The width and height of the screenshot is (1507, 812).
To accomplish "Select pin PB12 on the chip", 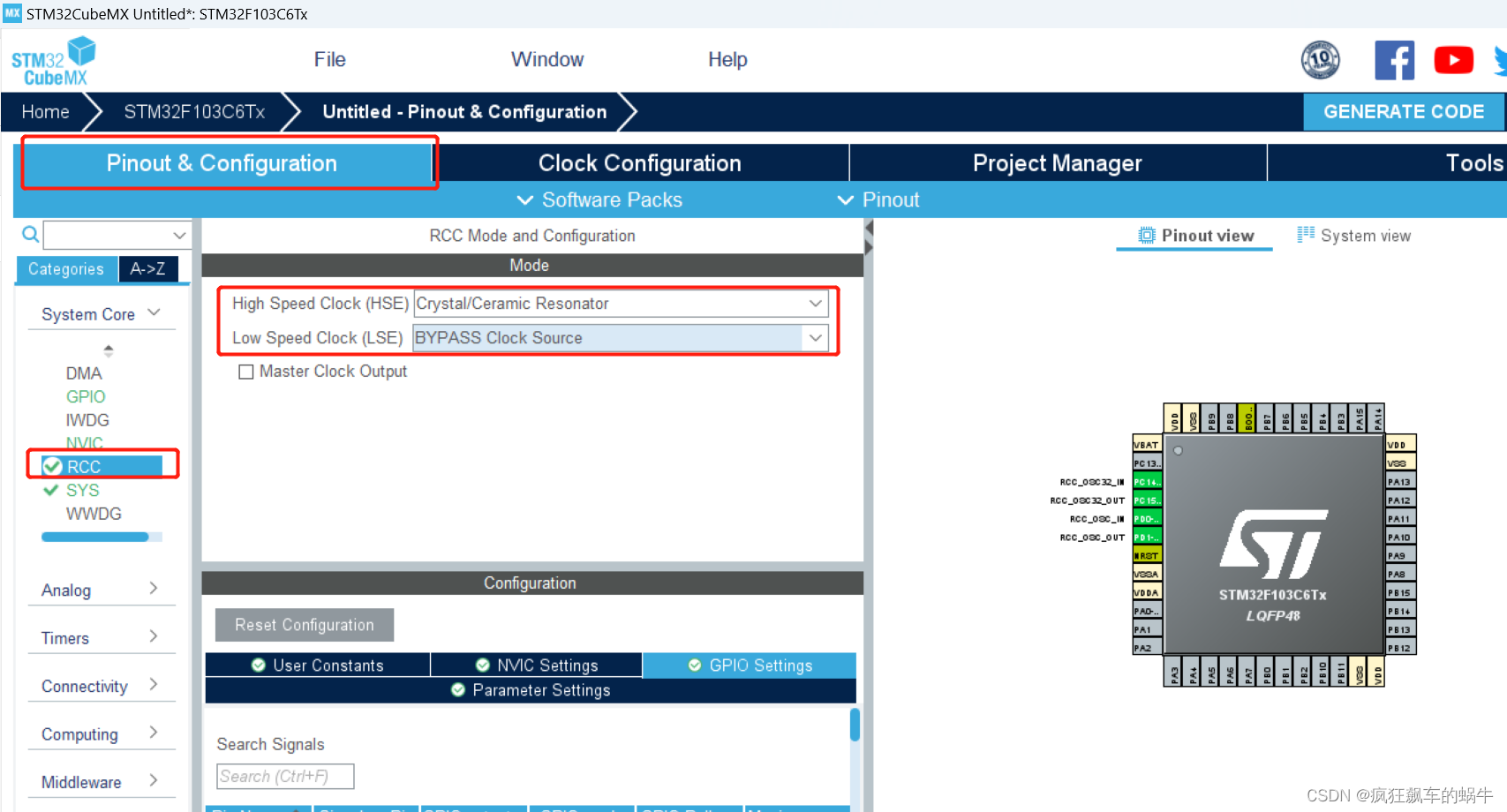I will coord(1401,649).
